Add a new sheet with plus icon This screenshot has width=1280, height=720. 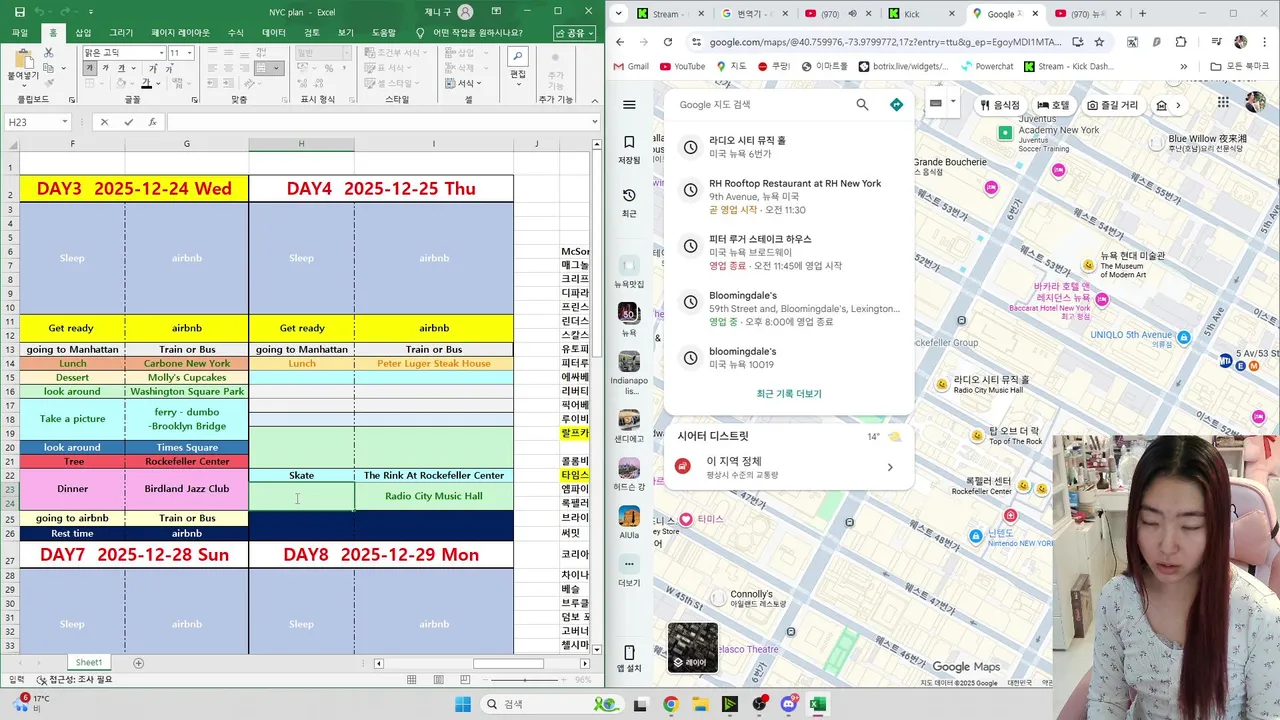138,663
